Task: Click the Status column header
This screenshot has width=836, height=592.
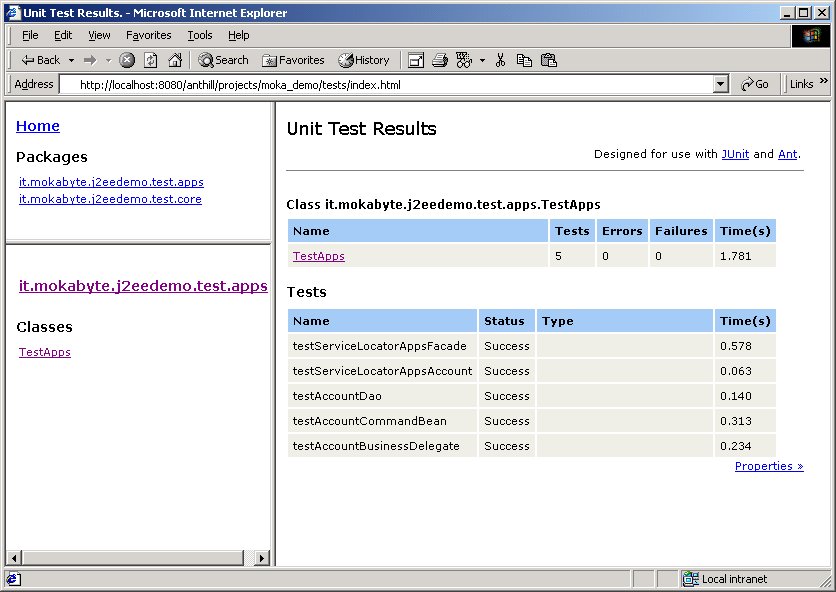Action: (x=507, y=321)
